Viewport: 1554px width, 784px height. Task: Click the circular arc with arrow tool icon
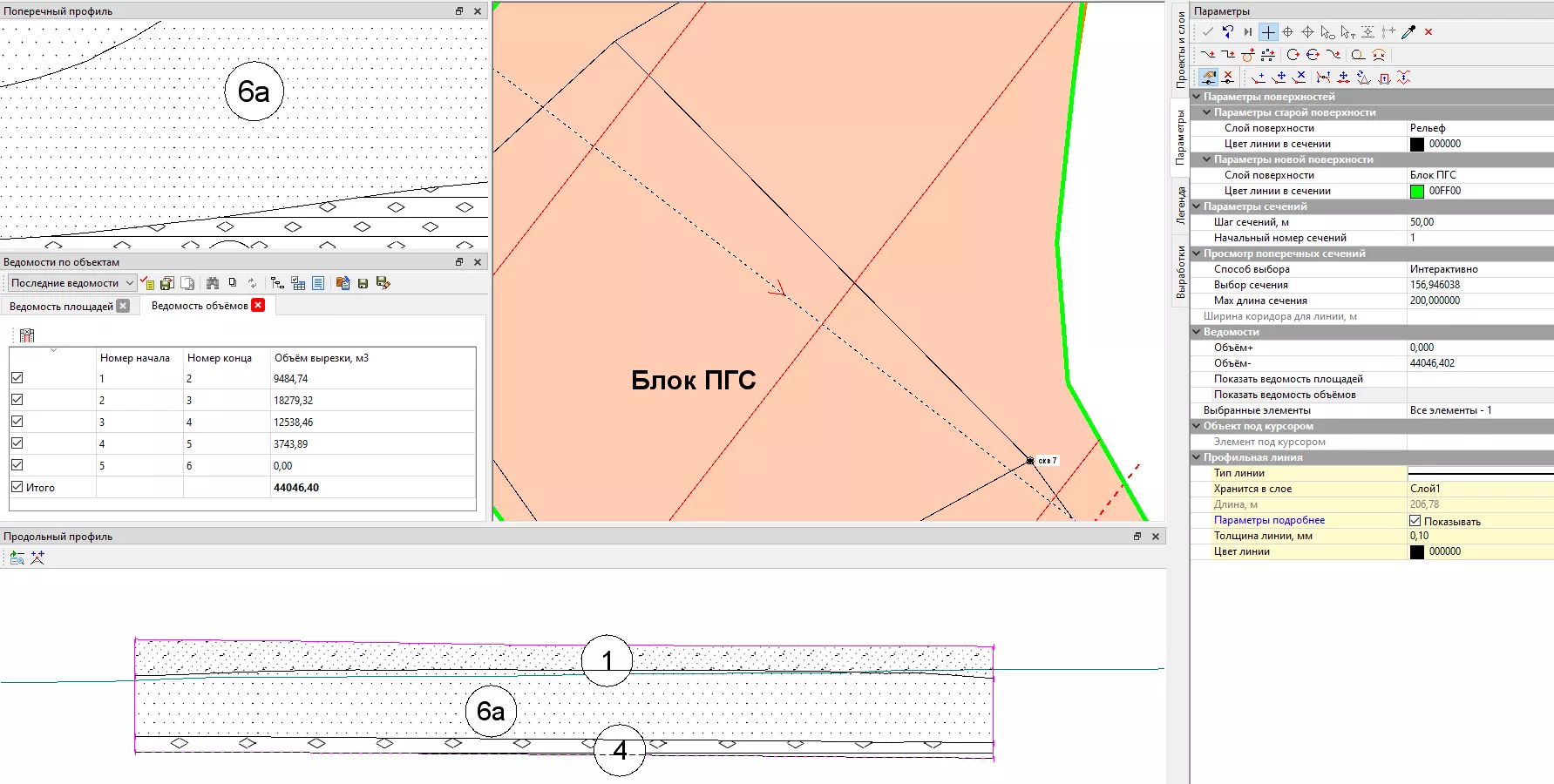pos(1293,55)
